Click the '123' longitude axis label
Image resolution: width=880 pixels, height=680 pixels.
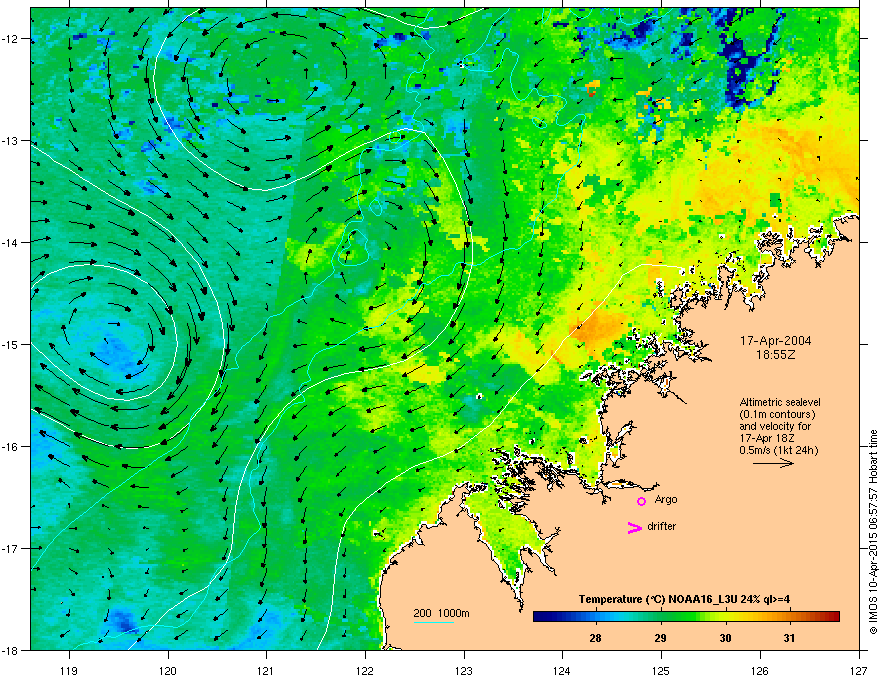[x=464, y=671]
